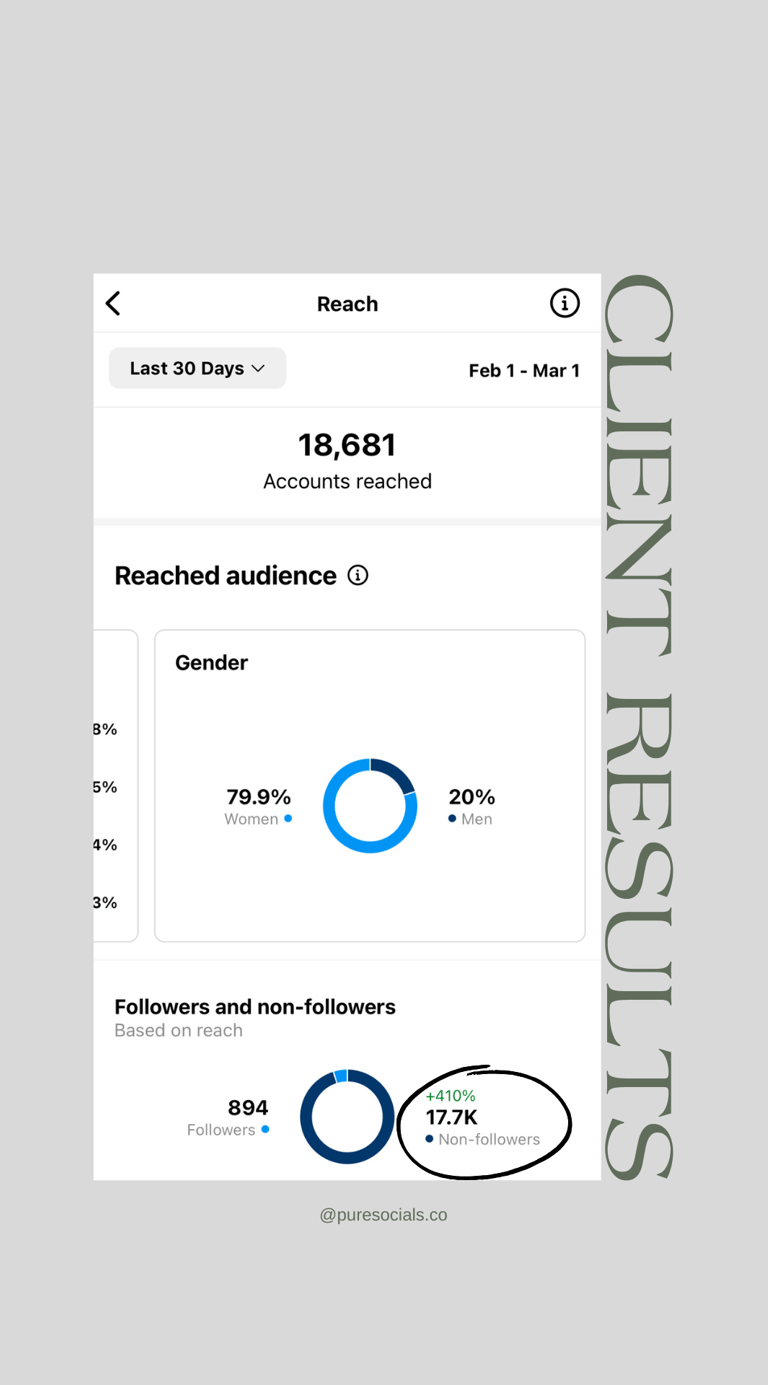Tap the partially visible card left of Gender

coord(114,785)
